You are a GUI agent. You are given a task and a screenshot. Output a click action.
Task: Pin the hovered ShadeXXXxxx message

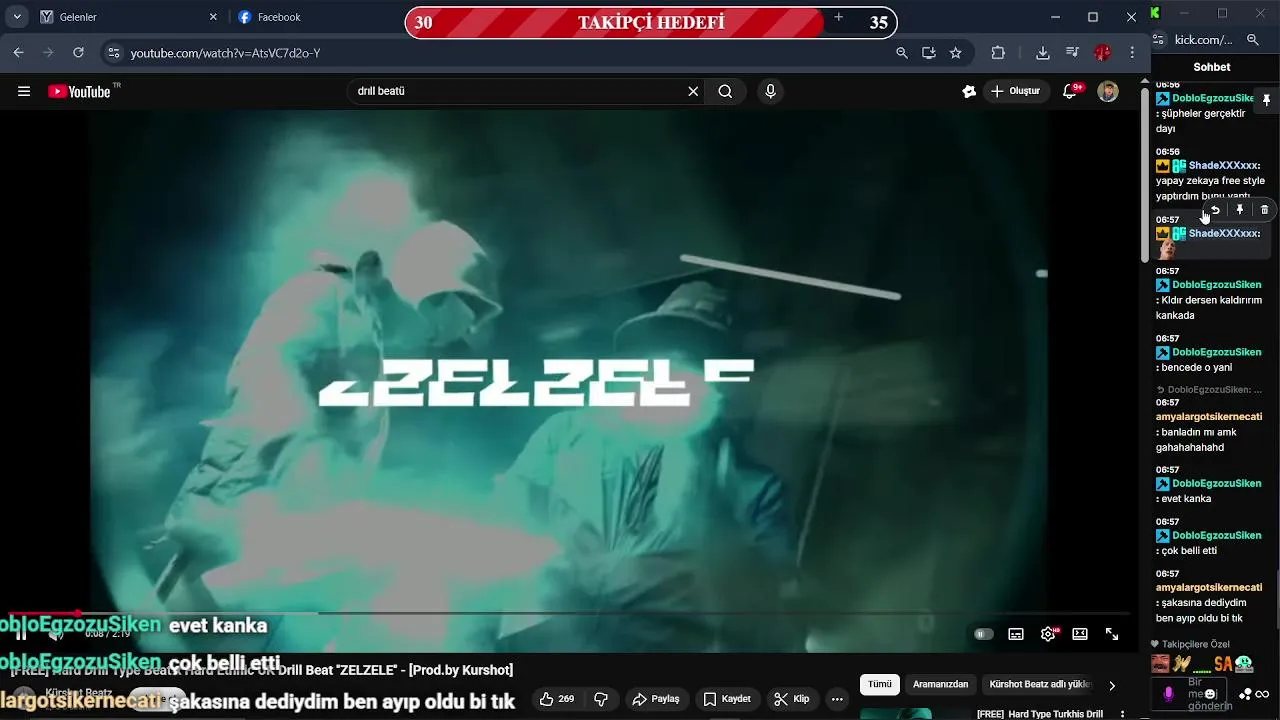tap(1240, 210)
